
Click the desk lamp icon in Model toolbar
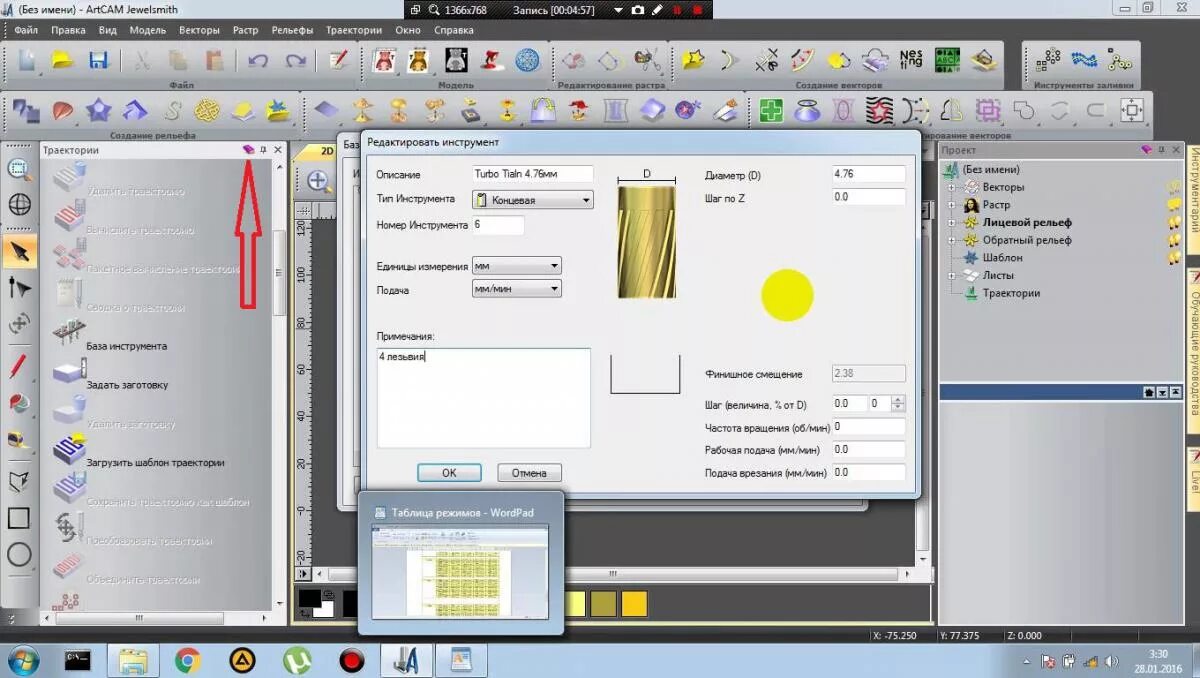[491, 60]
